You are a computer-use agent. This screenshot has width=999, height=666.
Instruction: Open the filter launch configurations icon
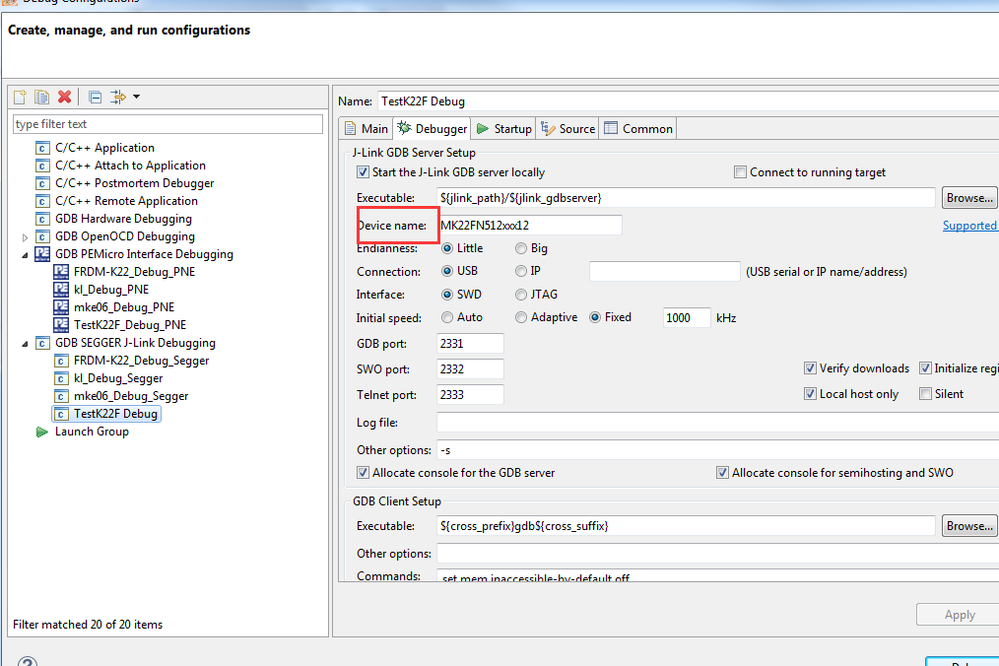(118, 97)
